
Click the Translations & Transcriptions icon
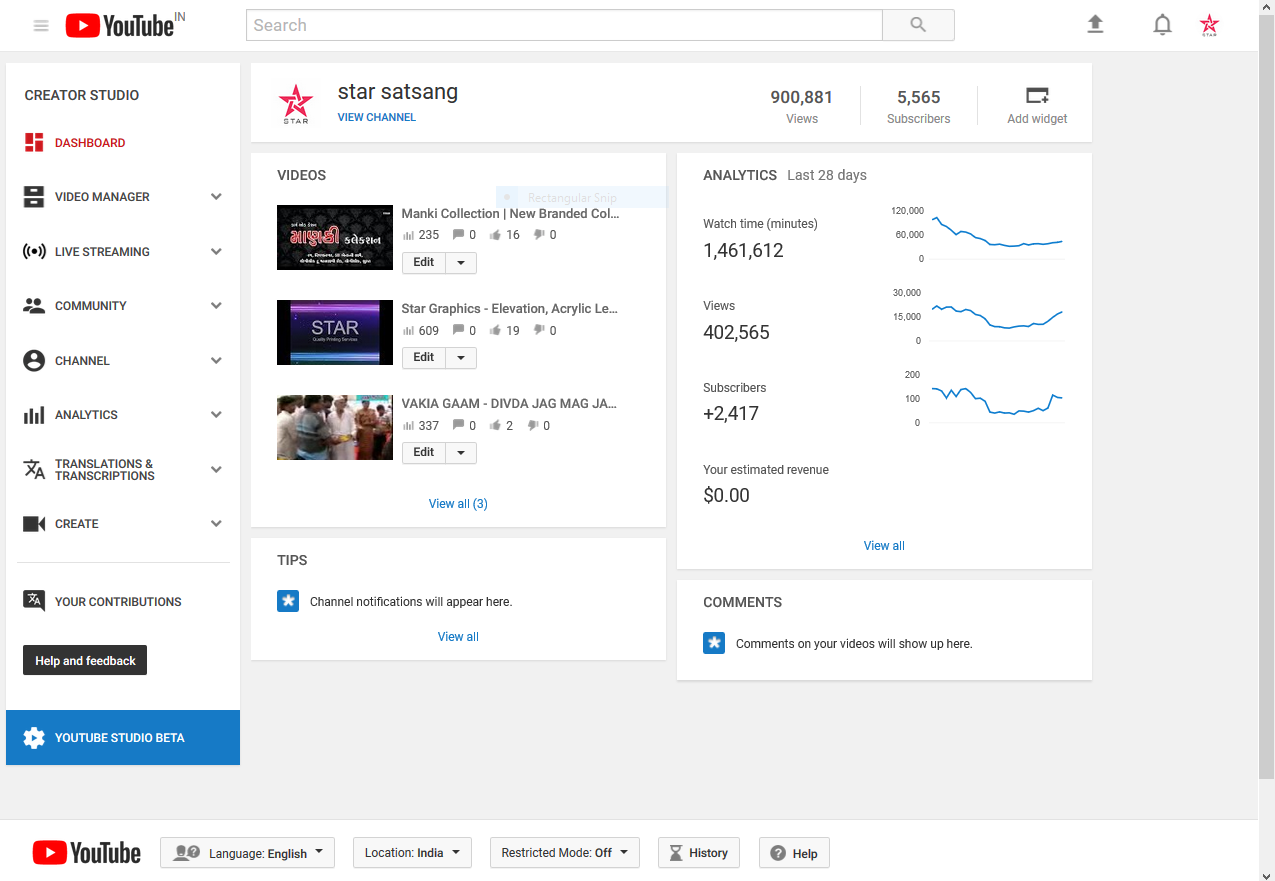point(34,469)
